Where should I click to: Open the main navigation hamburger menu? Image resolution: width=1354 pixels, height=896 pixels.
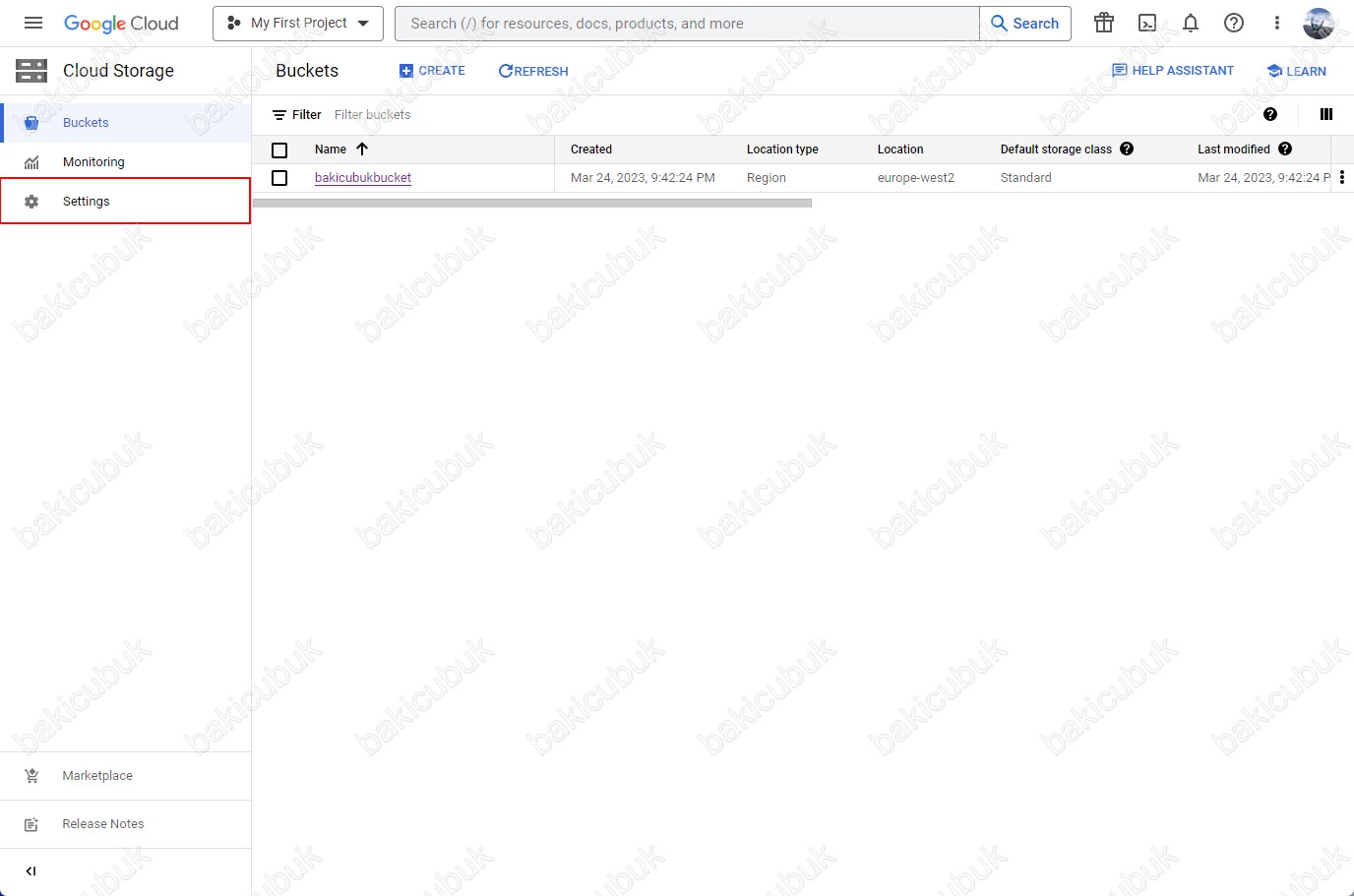[x=33, y=23]
